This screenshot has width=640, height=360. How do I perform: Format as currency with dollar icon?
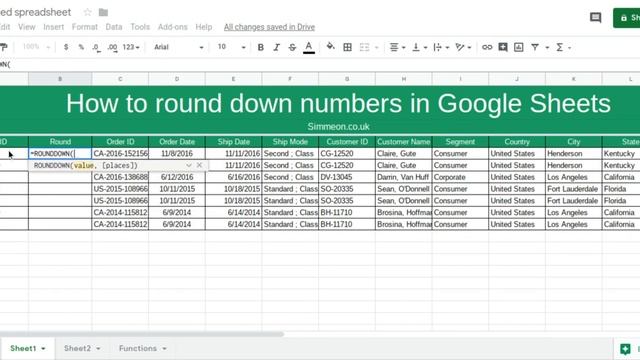click(66, 47)
